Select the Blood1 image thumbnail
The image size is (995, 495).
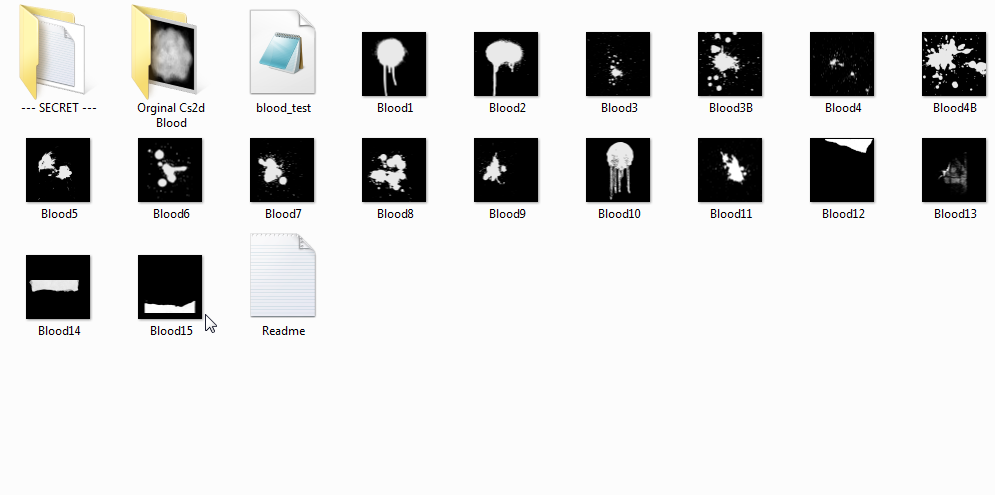pos(394,64)
